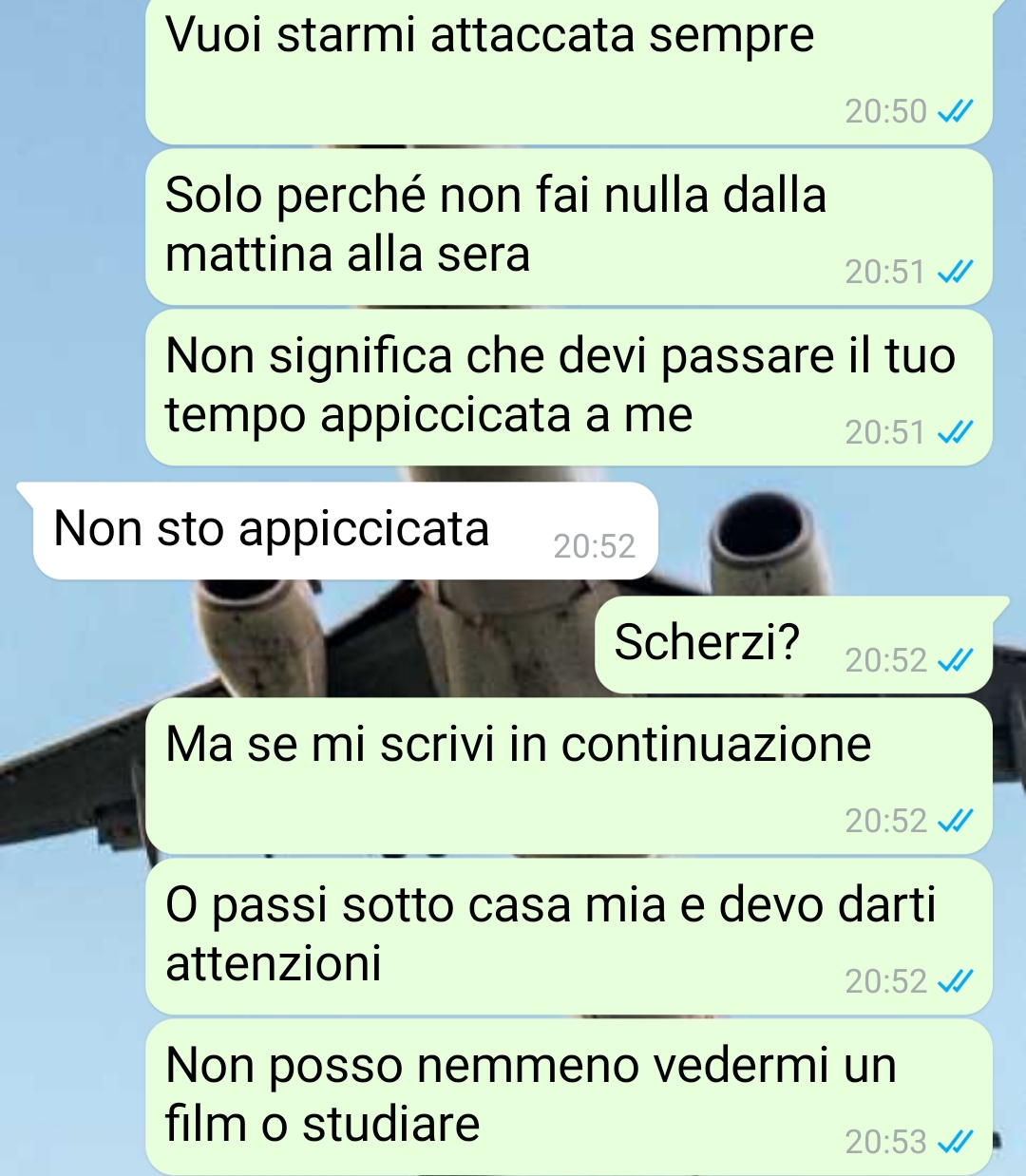The image size is (1026, 1176).
Task: Tap the 'O passi sotto casa mia' message
Action: (x=568, y=936)
